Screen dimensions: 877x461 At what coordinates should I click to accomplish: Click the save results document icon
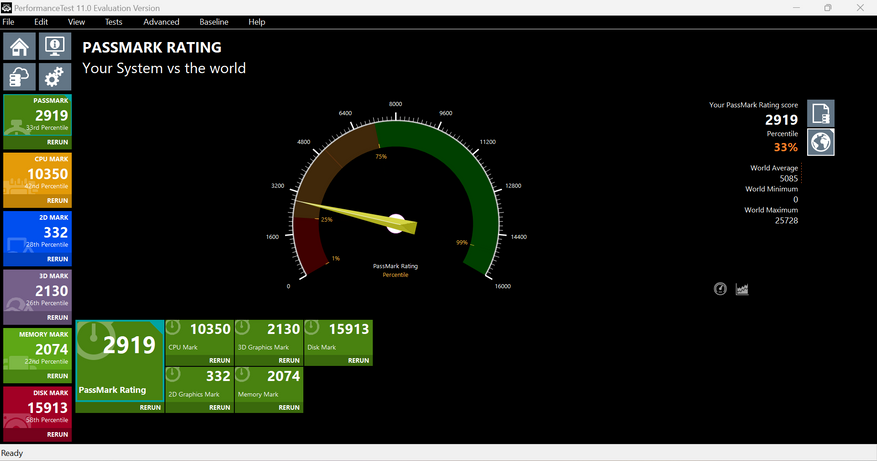821,113
